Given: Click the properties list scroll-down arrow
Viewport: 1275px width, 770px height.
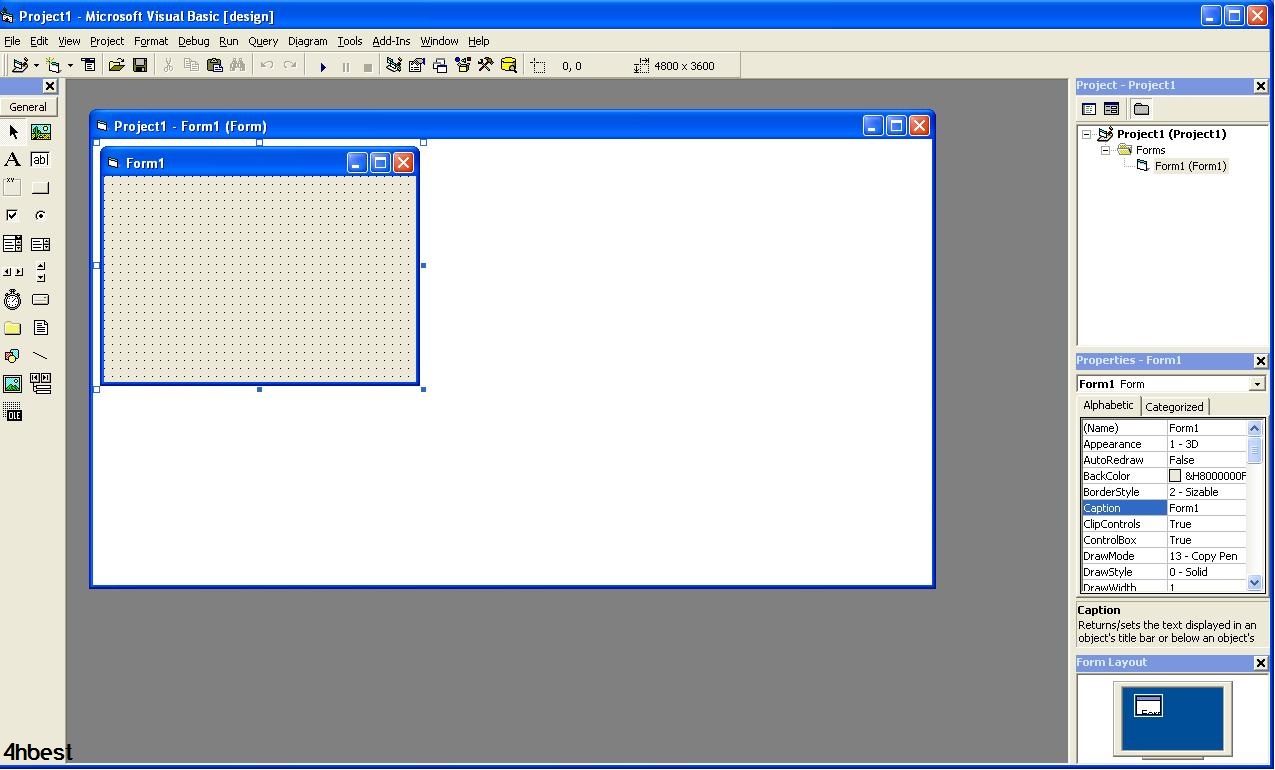Looking at the screenshot, I should click(x=1255, y=582).
